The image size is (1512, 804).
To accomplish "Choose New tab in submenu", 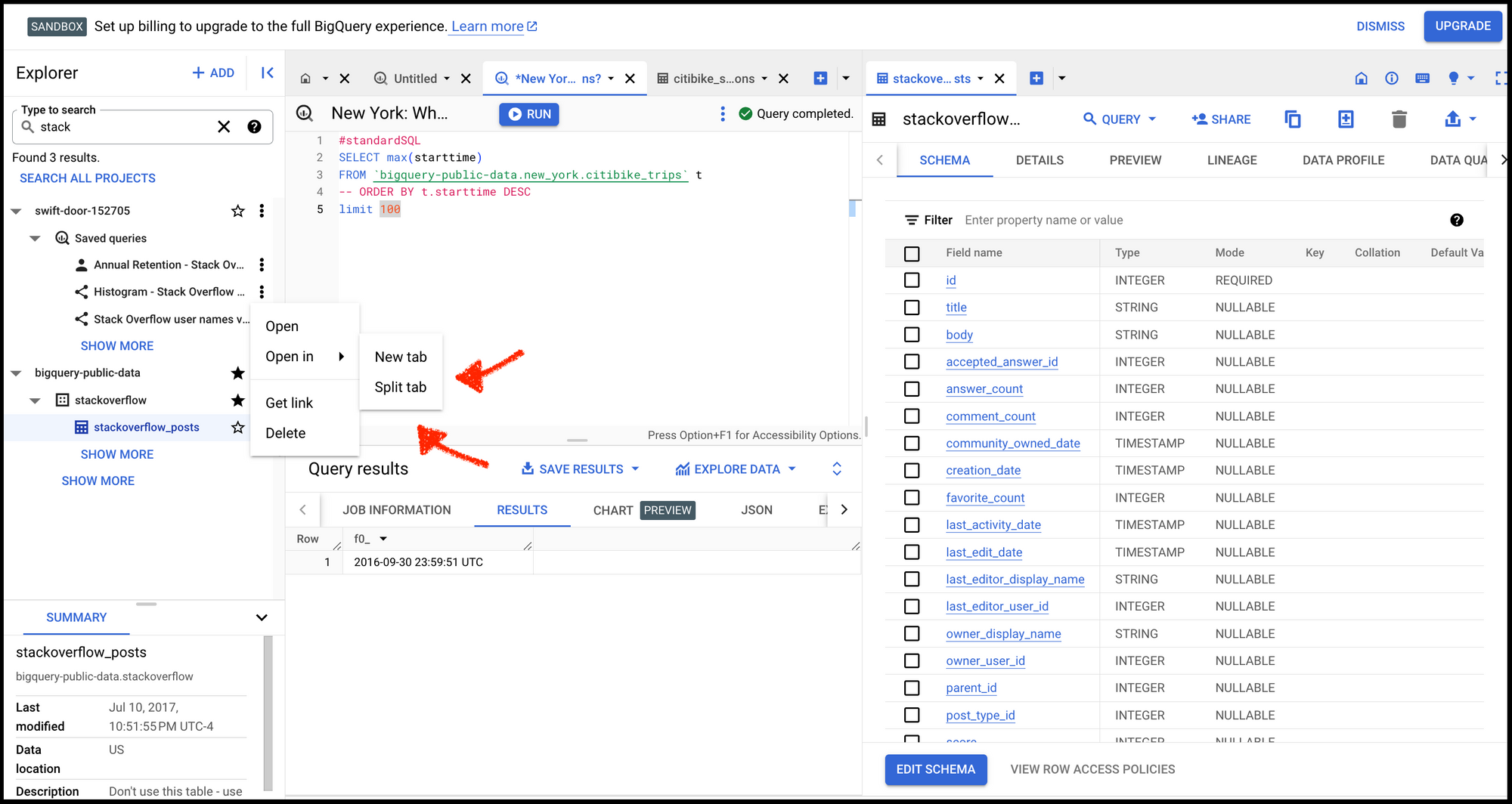I will click(x=401, y=357).
